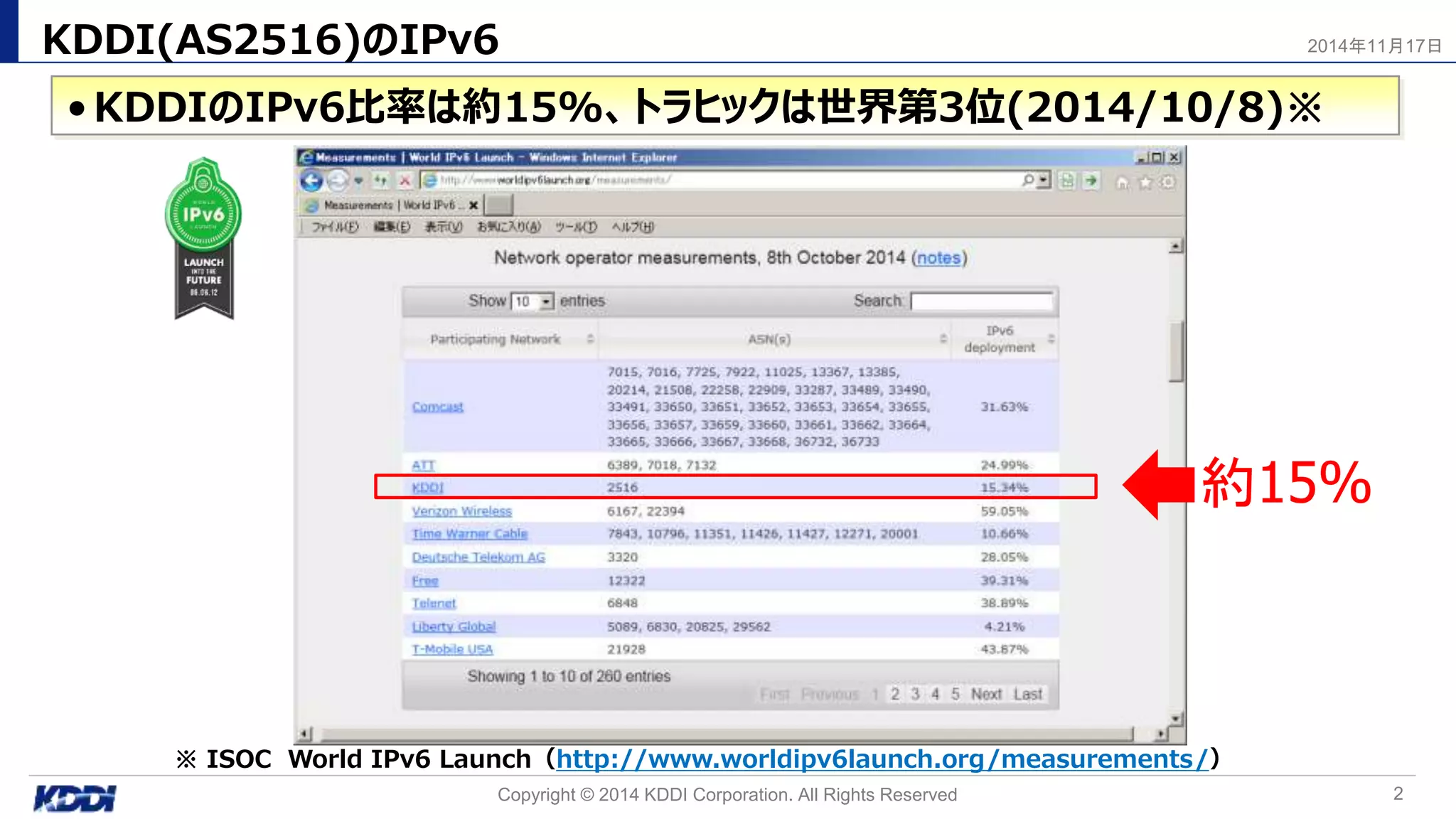This screenshot has width=1456, height=819.
Task: Open the Verizon Wireless link
Action: tap(461, 511)
